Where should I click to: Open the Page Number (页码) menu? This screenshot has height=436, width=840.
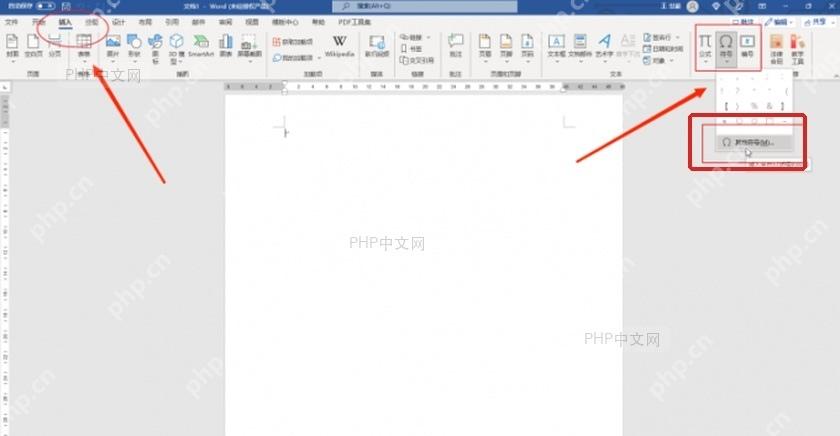point(528,47)
